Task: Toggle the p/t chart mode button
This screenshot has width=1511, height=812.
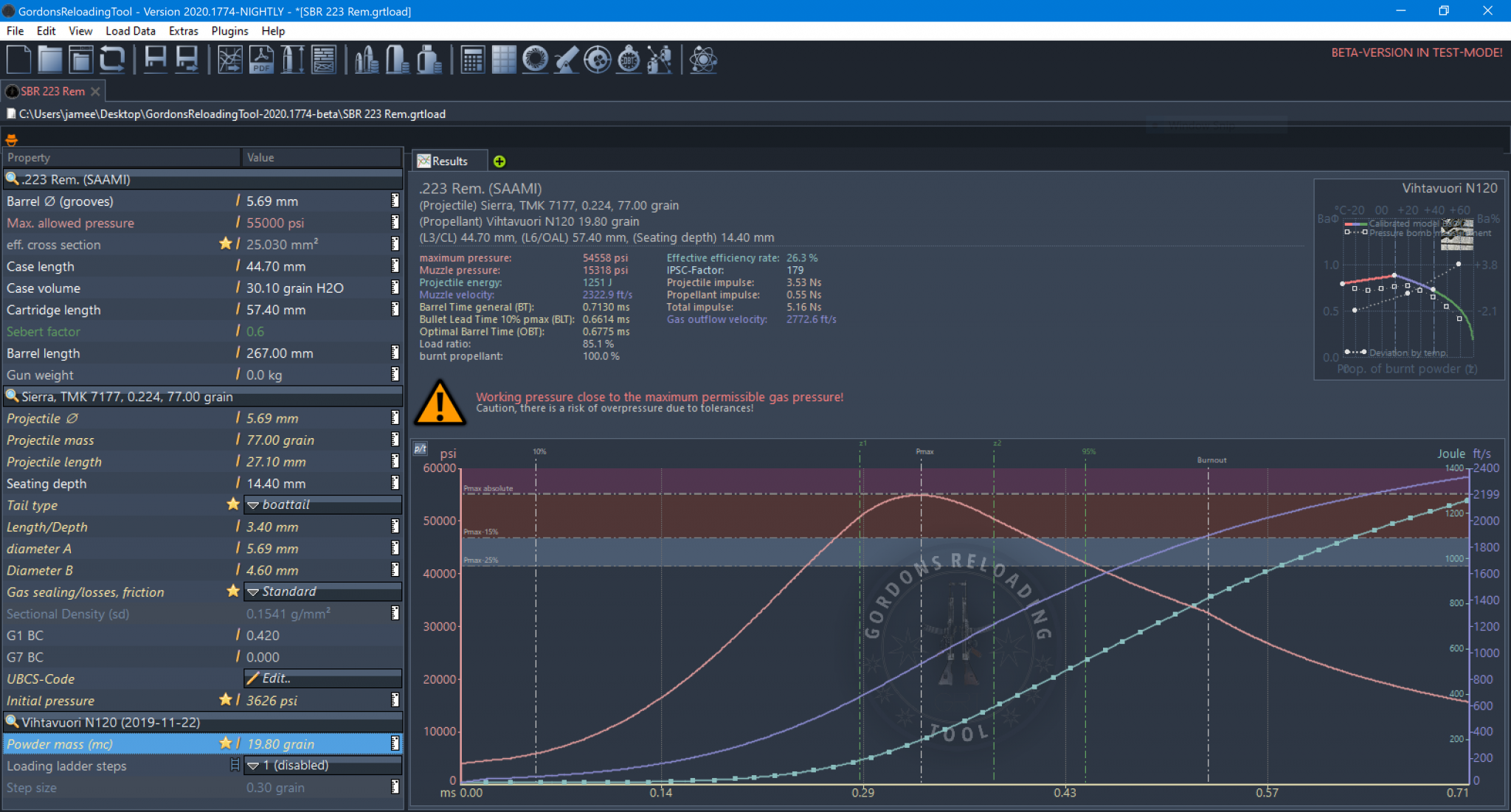Action: pos(421,448)
